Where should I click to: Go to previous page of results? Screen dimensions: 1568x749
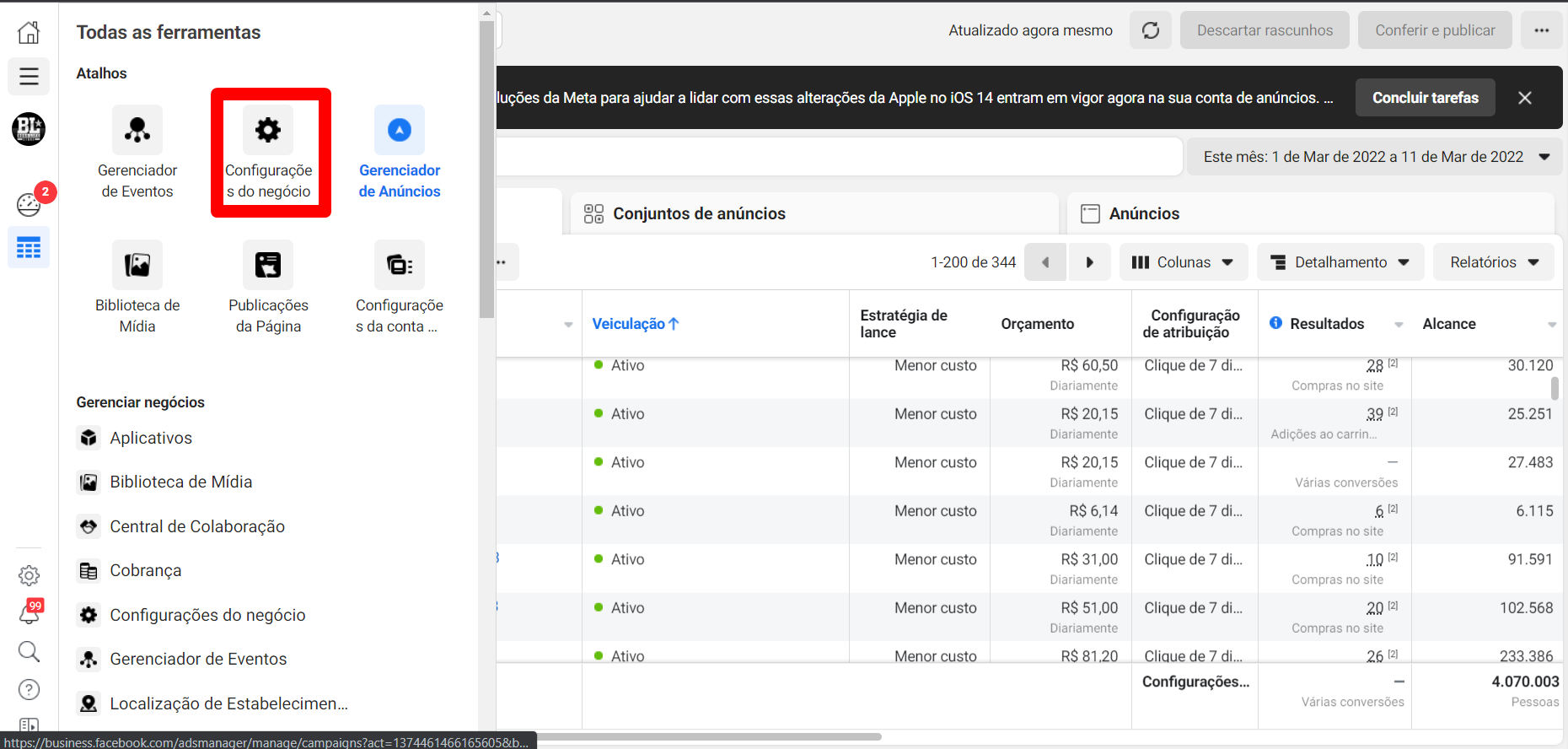pos(1045,262)
